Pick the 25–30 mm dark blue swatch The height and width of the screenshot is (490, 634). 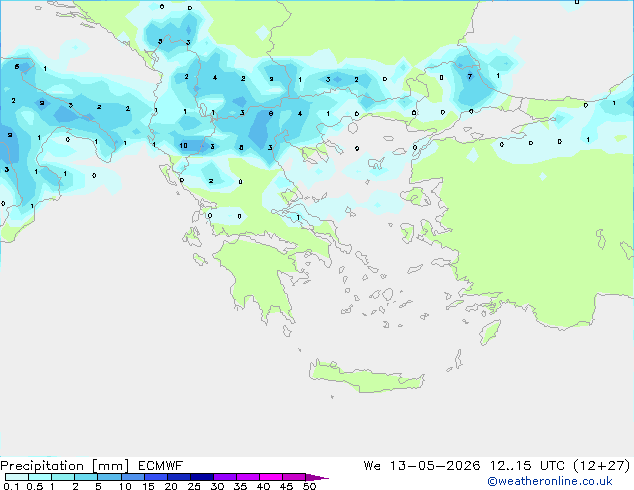coord(202,477)
